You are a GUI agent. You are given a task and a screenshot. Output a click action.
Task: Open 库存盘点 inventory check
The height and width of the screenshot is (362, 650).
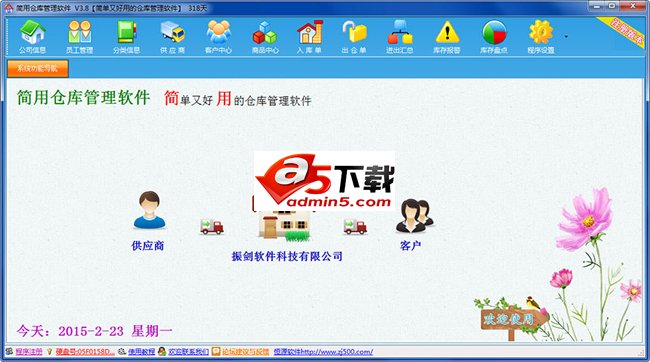coord(494,37)
